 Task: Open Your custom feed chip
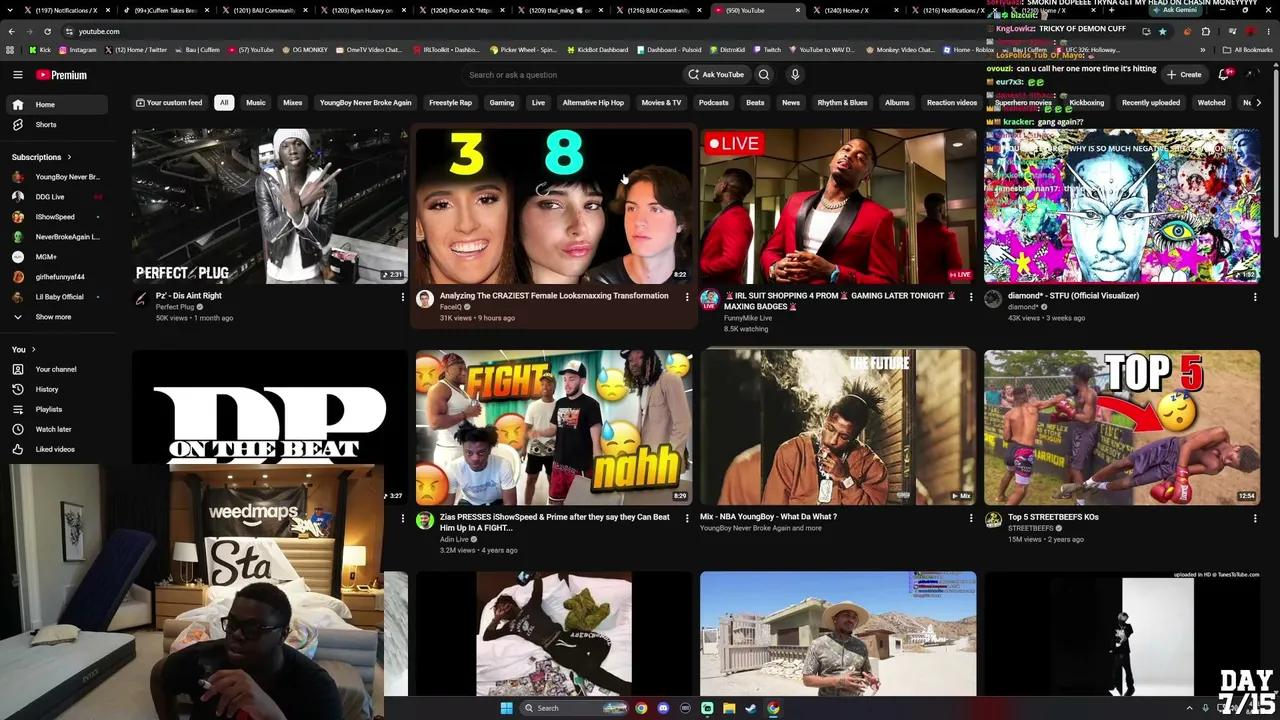point(168,103)
